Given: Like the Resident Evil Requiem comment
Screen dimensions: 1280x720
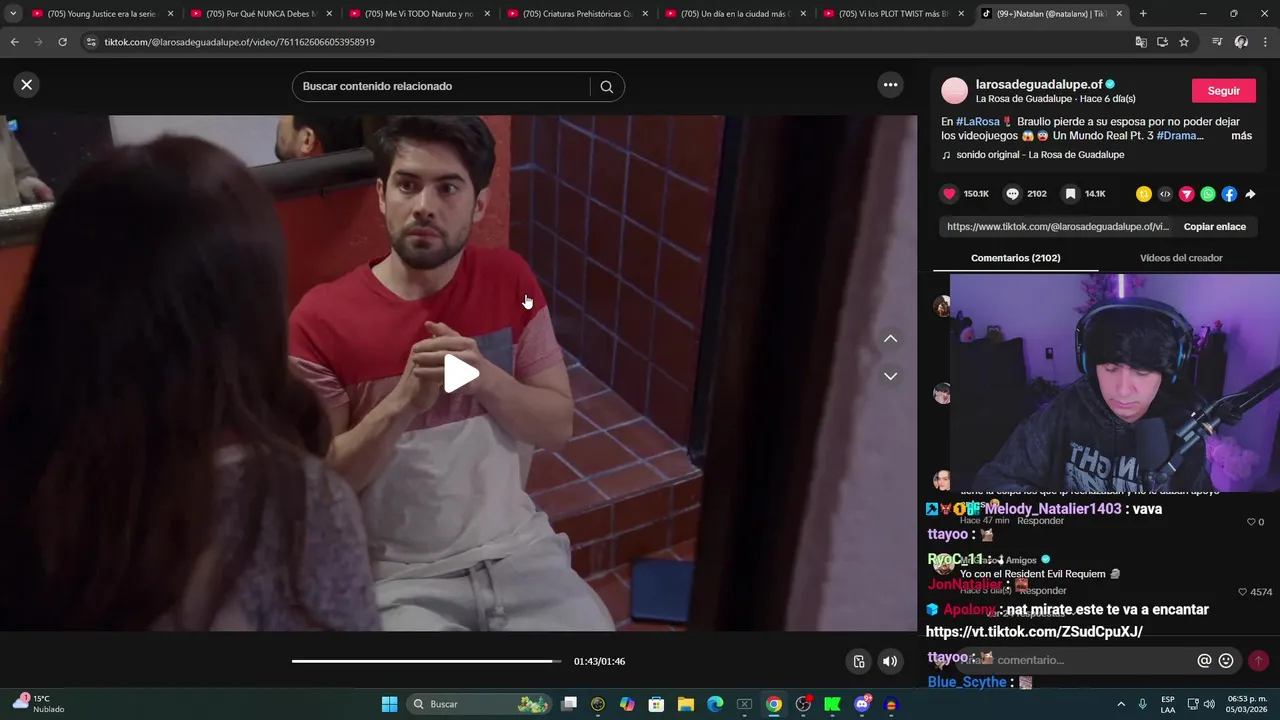Looking at the screenshot, I should click(x=1244, y=592).
